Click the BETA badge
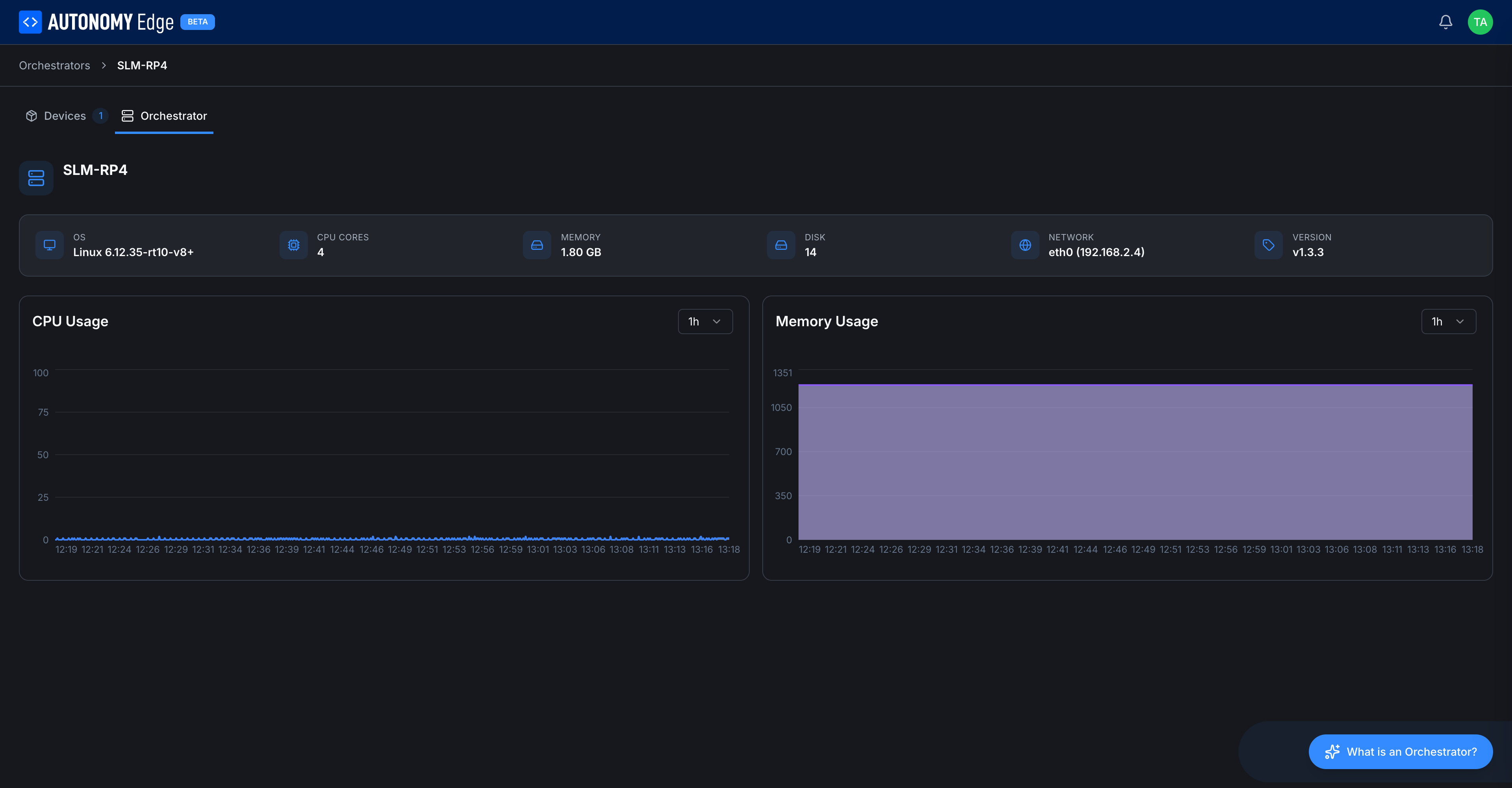The height and width of the screenshot is (788, 1512). tap(198, 22)
